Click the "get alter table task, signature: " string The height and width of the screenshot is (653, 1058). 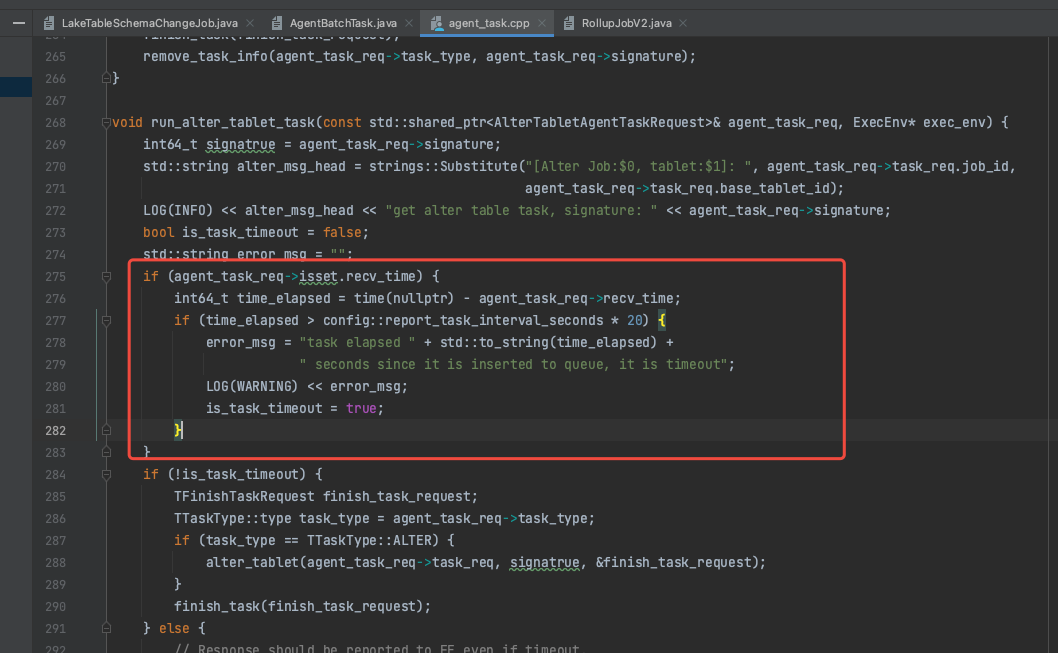pos(521,210)
